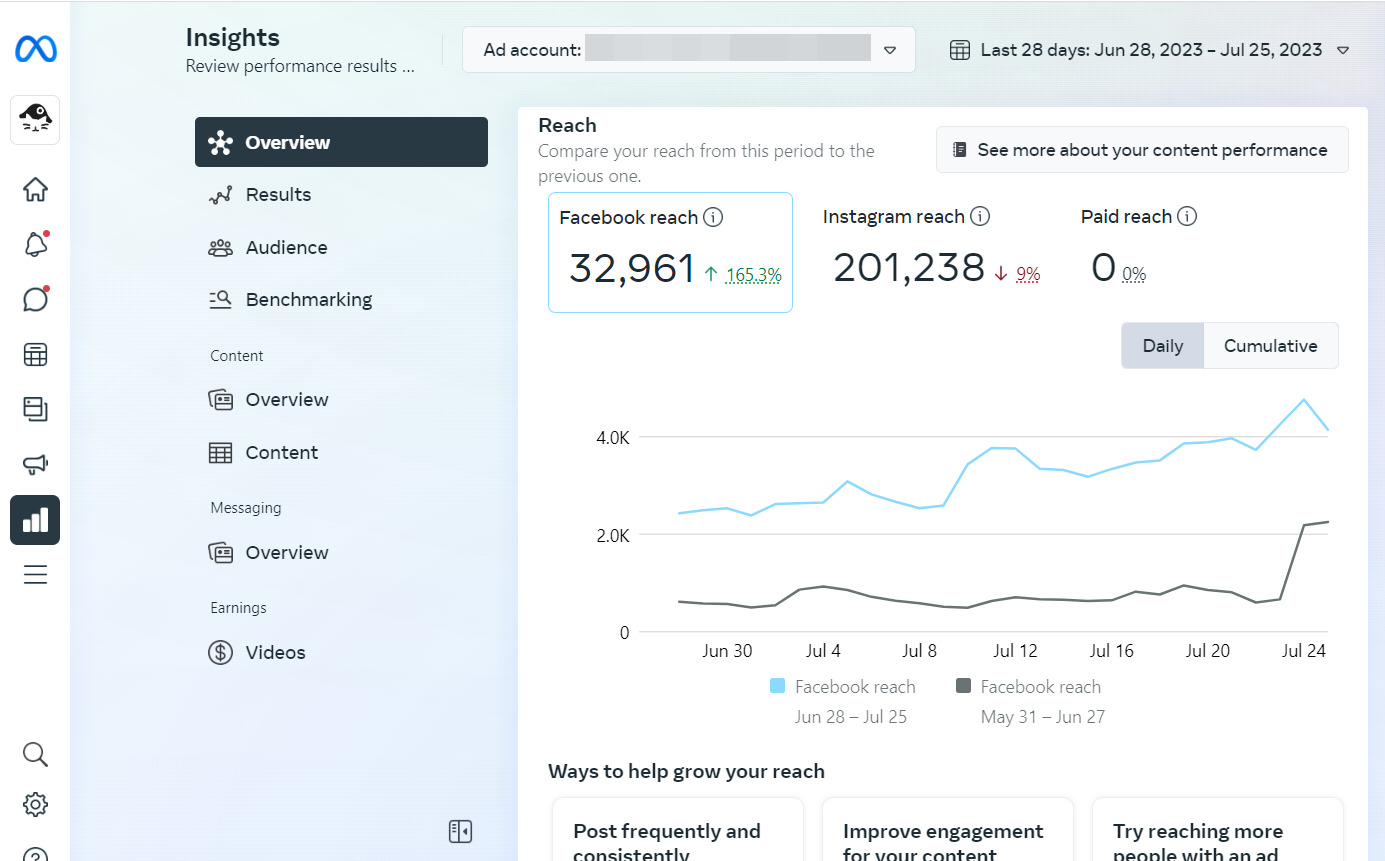This screenshot has width=1385, height=861.
Task: Open Overview under Messaging section
Action: point(341,552)
